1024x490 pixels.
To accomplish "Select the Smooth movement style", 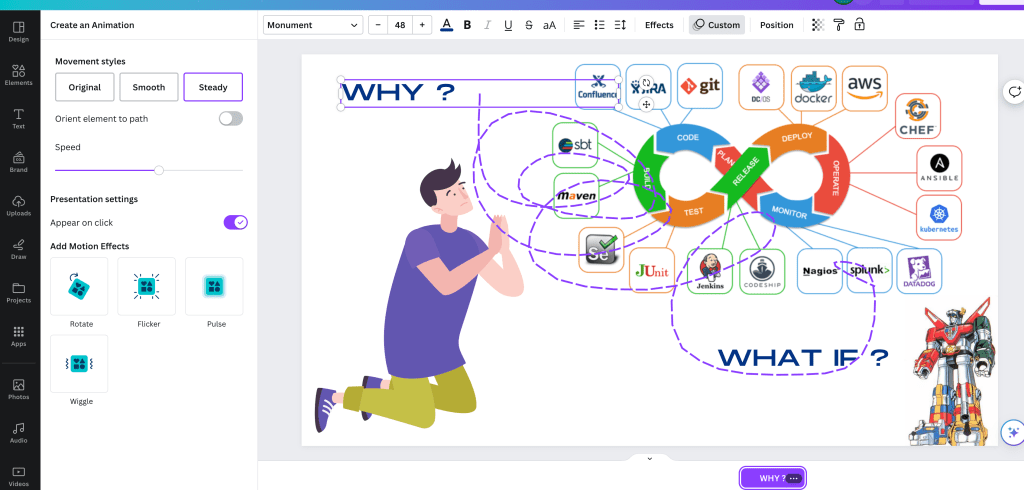I will click(149, 87).
